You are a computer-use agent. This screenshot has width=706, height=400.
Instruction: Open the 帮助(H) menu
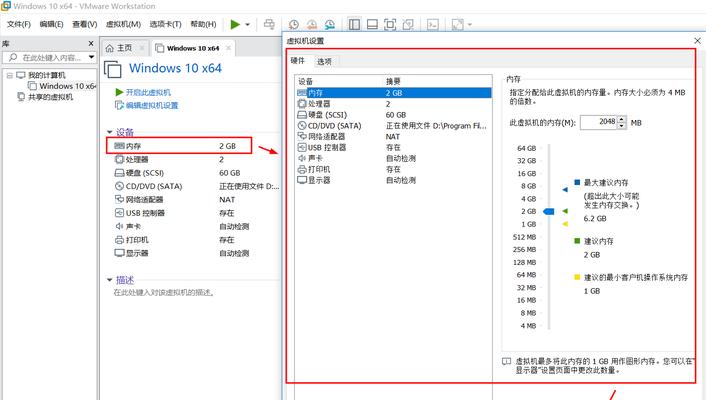(203, 24)
